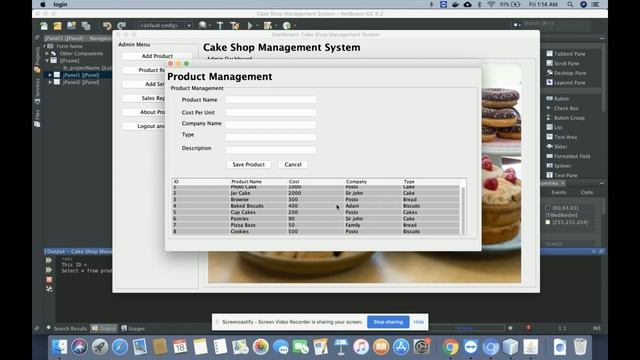Click the New File toolbar icon in NetBeans

click(x=44, y=26)
